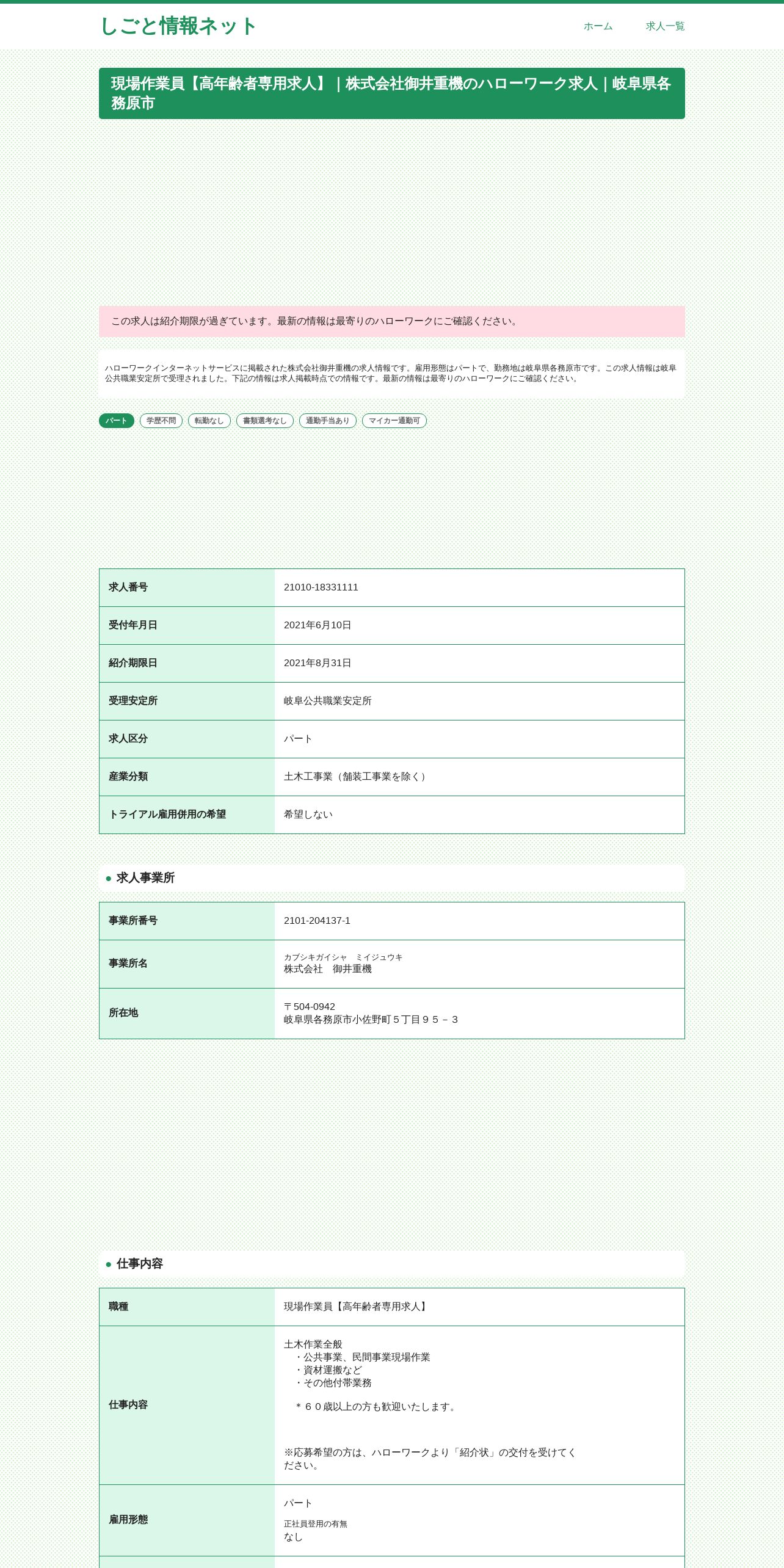Select the 転勤なし tag

[209, 421]
